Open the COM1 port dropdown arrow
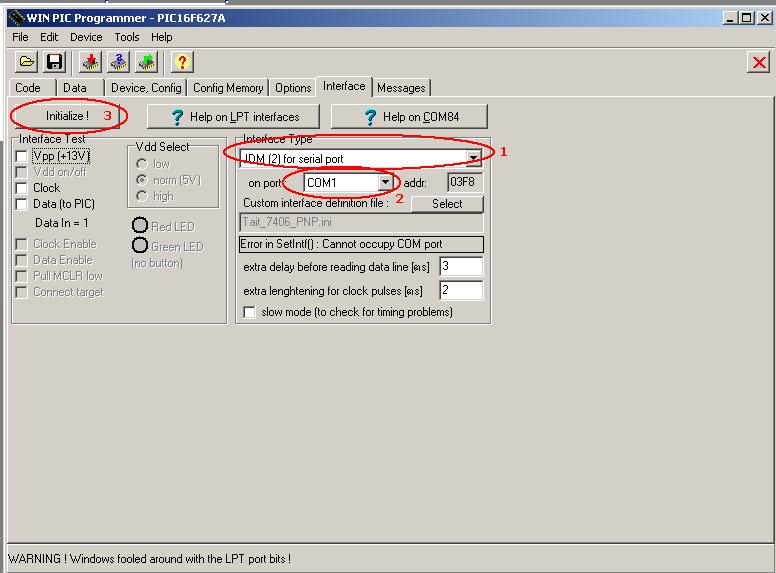Viewport: 776px width, 573px height. (x=385, y=183)
